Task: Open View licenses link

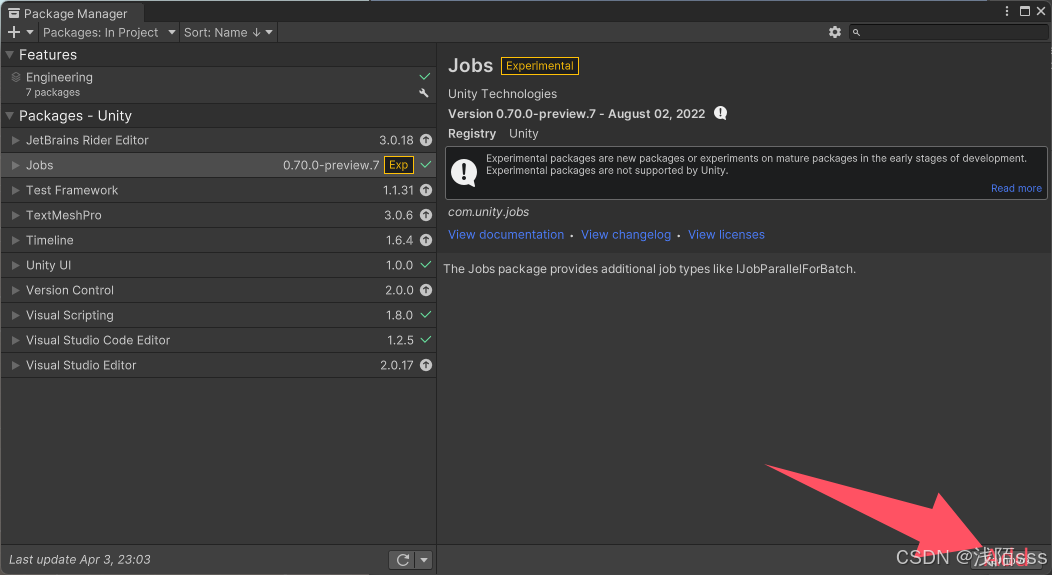Action: pos(726,235)
